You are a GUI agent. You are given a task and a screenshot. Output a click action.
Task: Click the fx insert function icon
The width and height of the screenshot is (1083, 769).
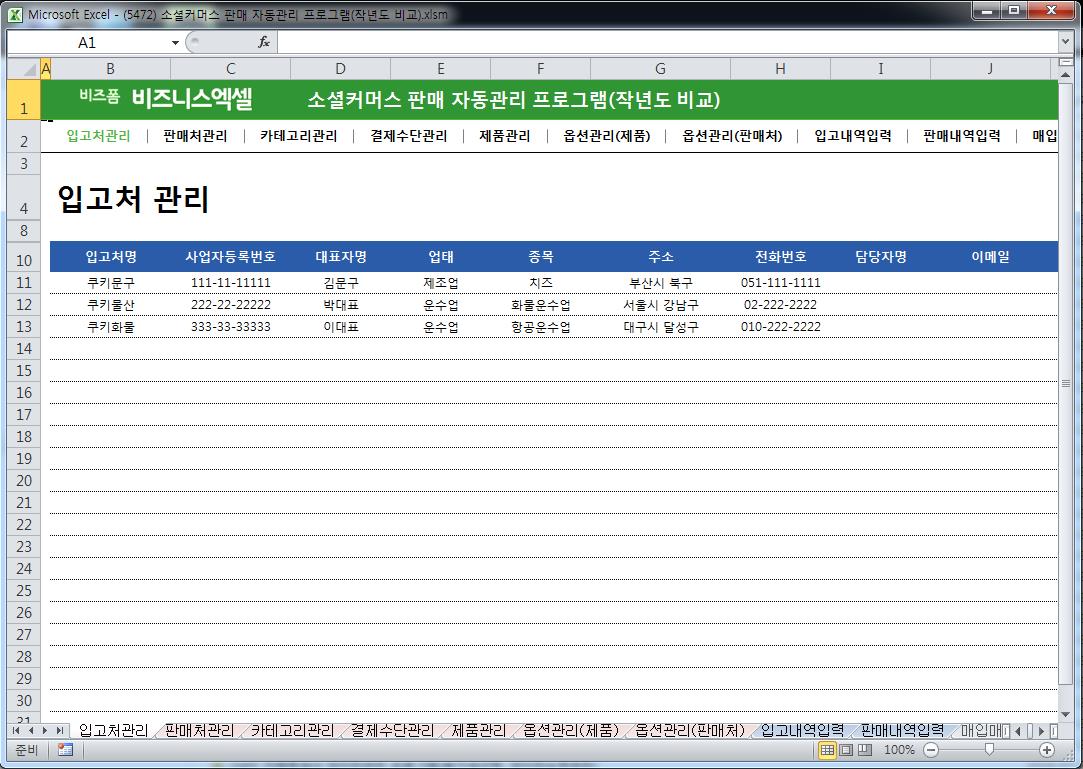(x=264, y=42)
